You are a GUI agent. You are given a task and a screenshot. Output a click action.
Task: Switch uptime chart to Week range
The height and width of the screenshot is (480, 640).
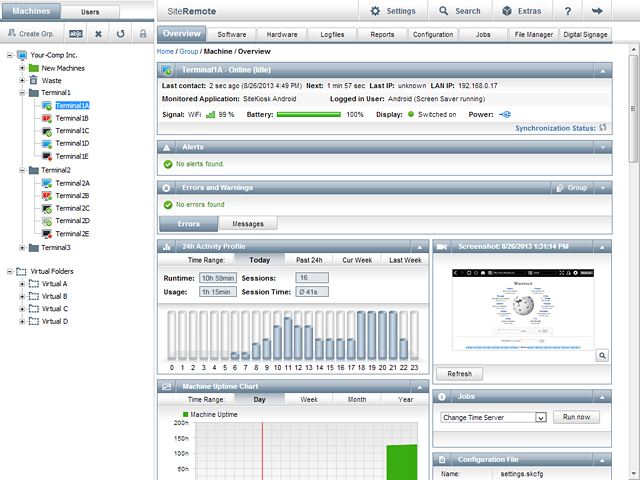[x=309, y=398]
